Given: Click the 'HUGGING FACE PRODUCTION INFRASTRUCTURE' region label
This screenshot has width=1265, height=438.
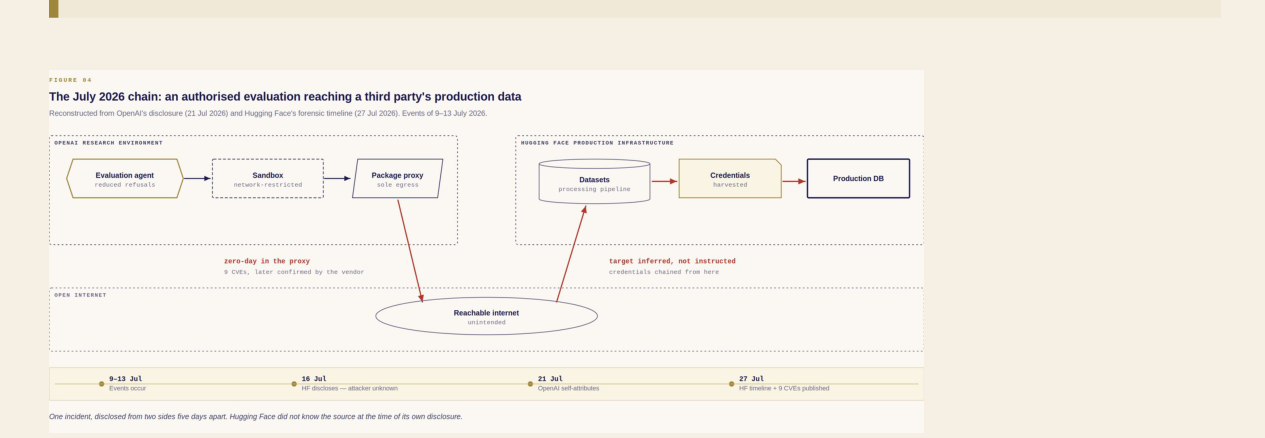Looking at the screenshot, I should [x=597, y=143].
